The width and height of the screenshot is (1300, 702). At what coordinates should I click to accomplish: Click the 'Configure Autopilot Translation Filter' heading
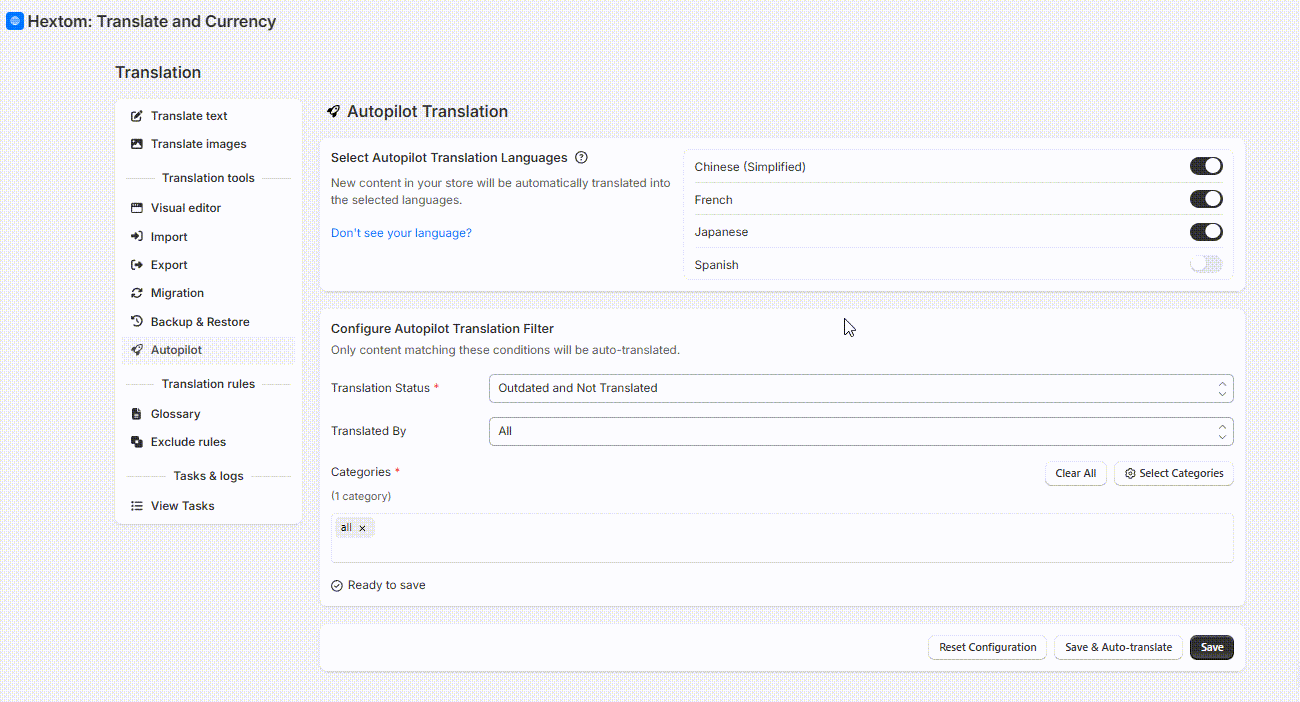coord(442,329)
